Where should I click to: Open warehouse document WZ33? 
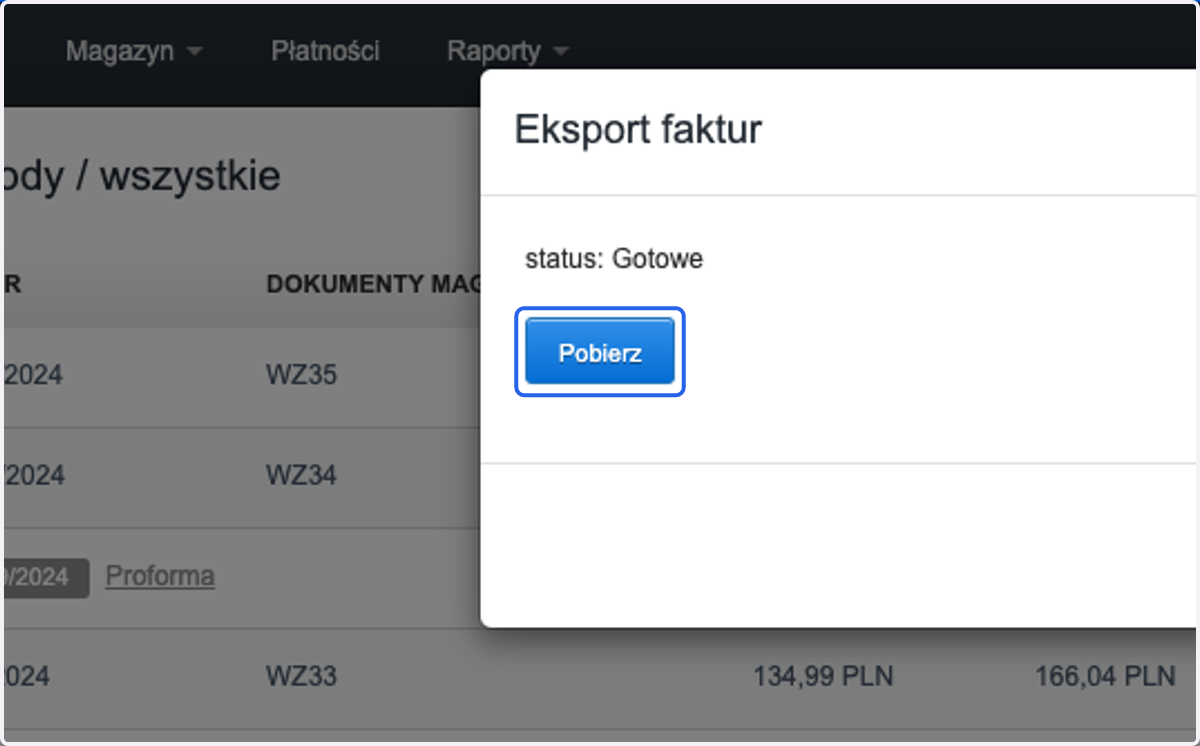pyautogui.click(x=301, y=677)
